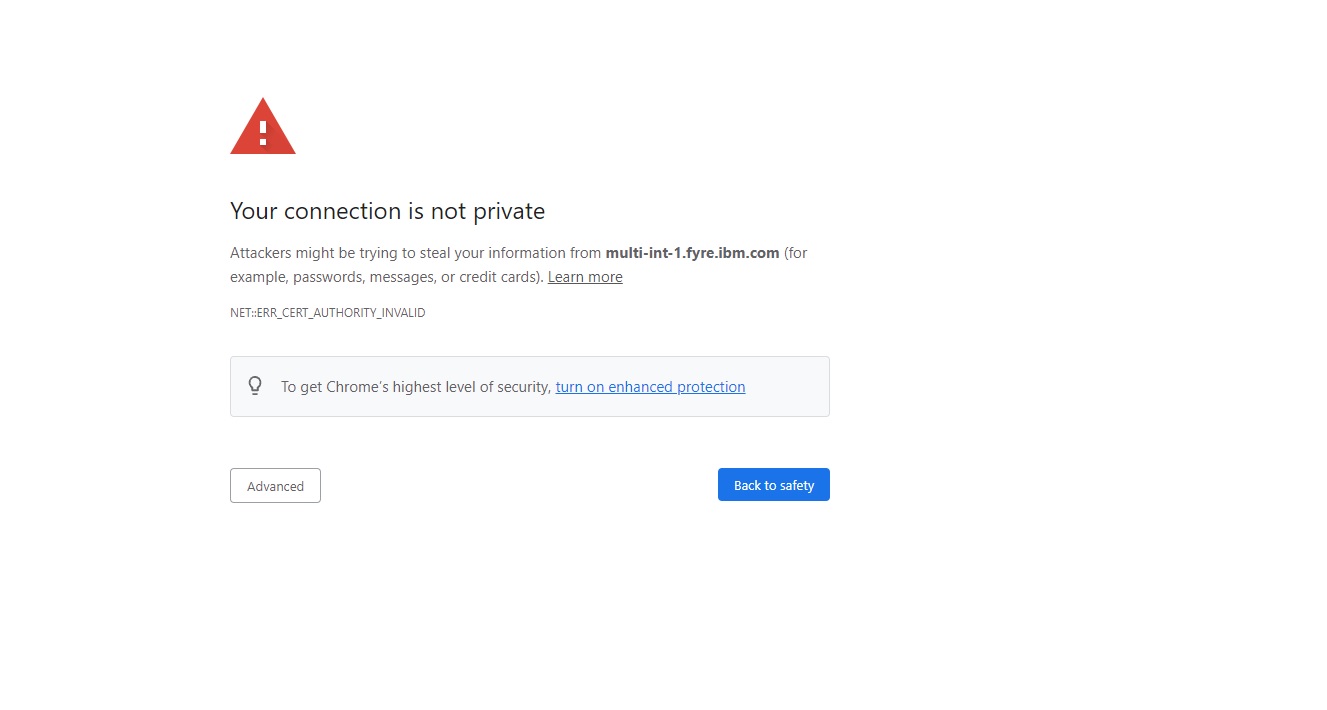Click the white exclamation mark inside the triangle

(263, 132)
